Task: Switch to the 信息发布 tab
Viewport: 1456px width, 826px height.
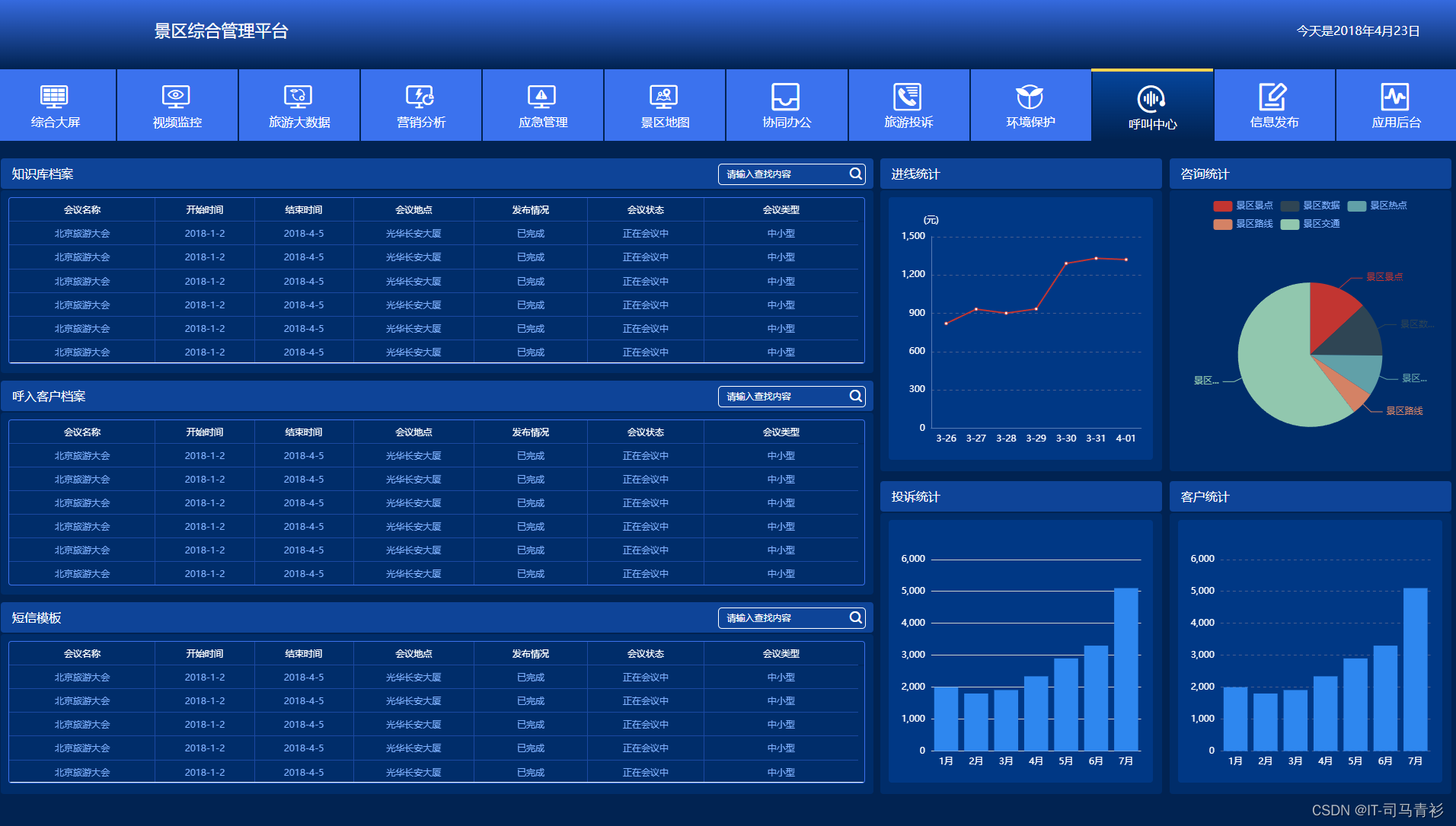Action: tap(1274, 105)
